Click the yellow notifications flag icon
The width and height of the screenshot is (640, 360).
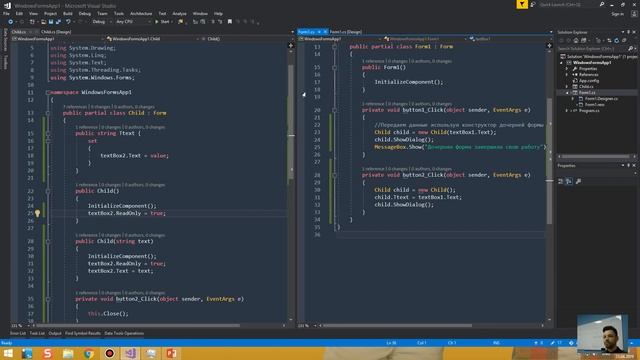tap(522, 4)
